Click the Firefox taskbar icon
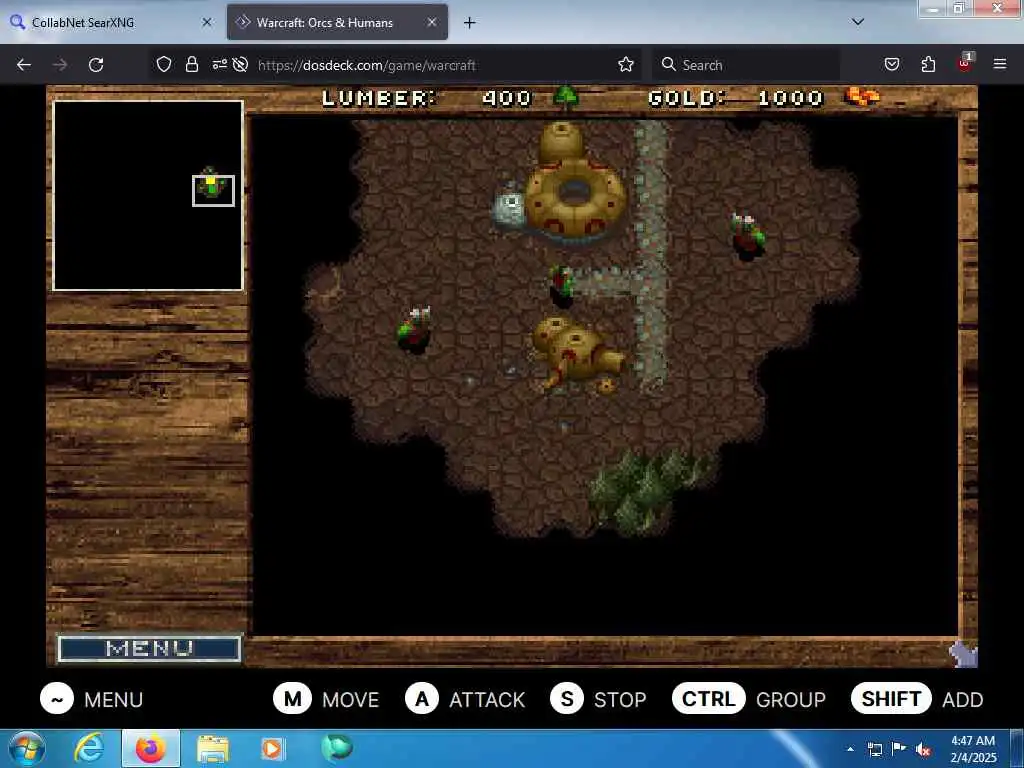The height and width of the screenshot is (768, 1024). point(150,748)
